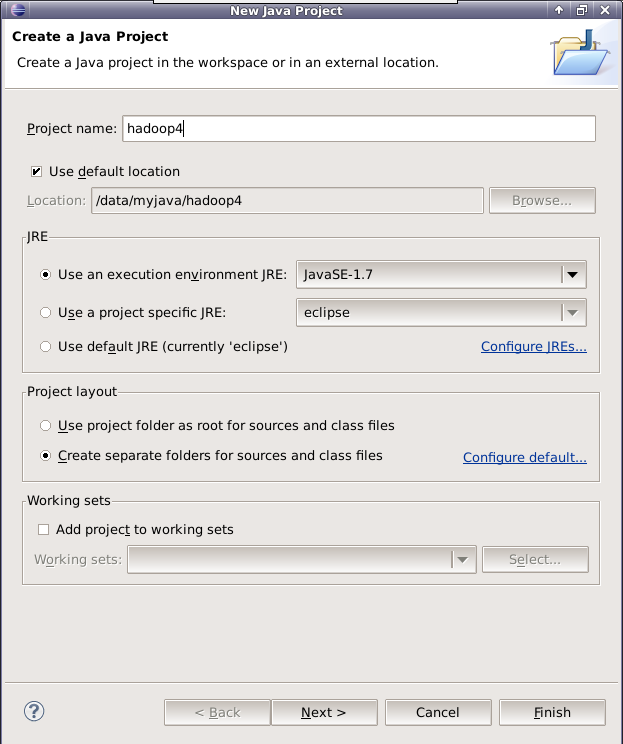Open the Working sets combo box
This screenshot has width=623, height=744.
point(462,560)
